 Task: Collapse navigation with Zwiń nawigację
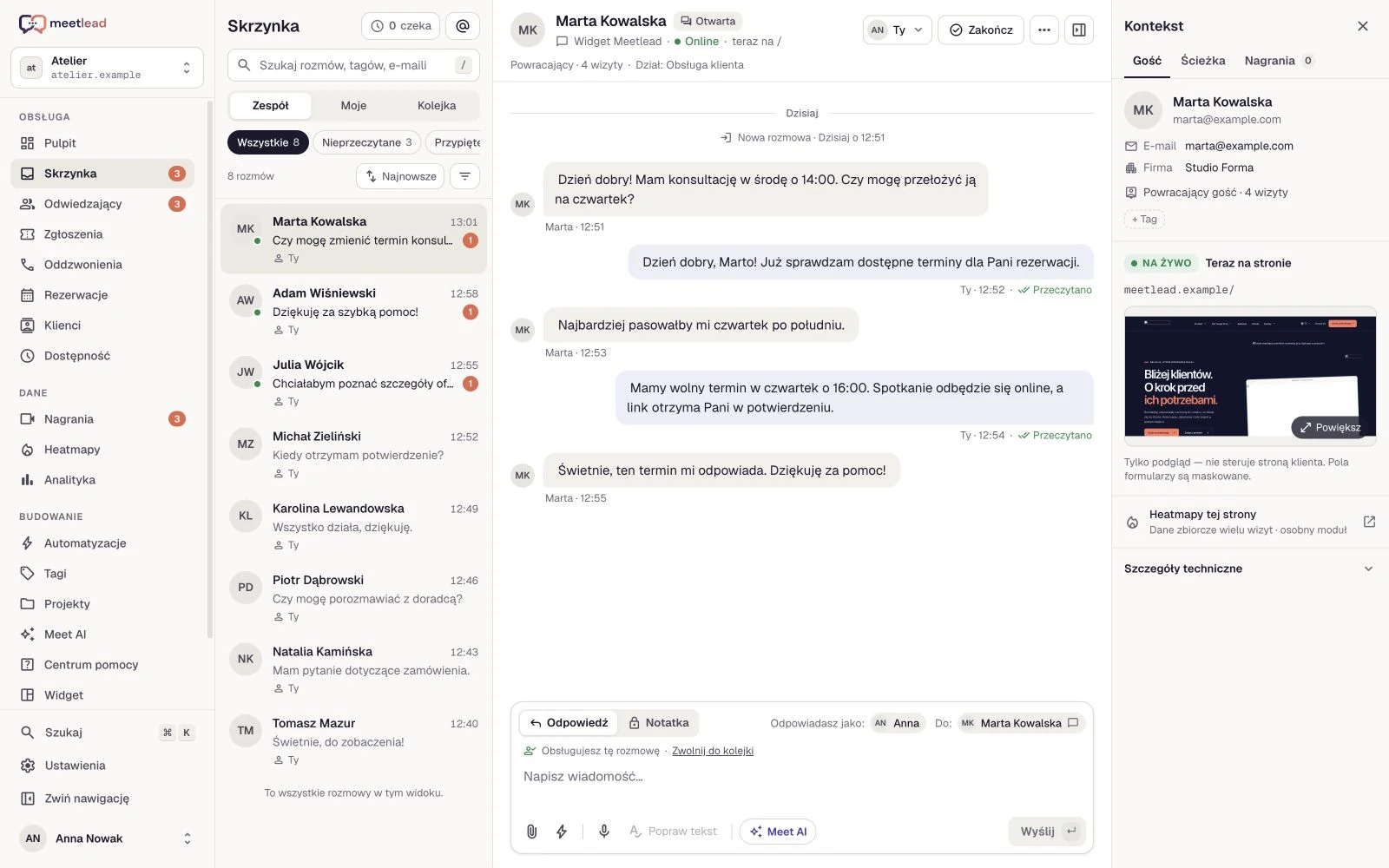pos(107,799)
